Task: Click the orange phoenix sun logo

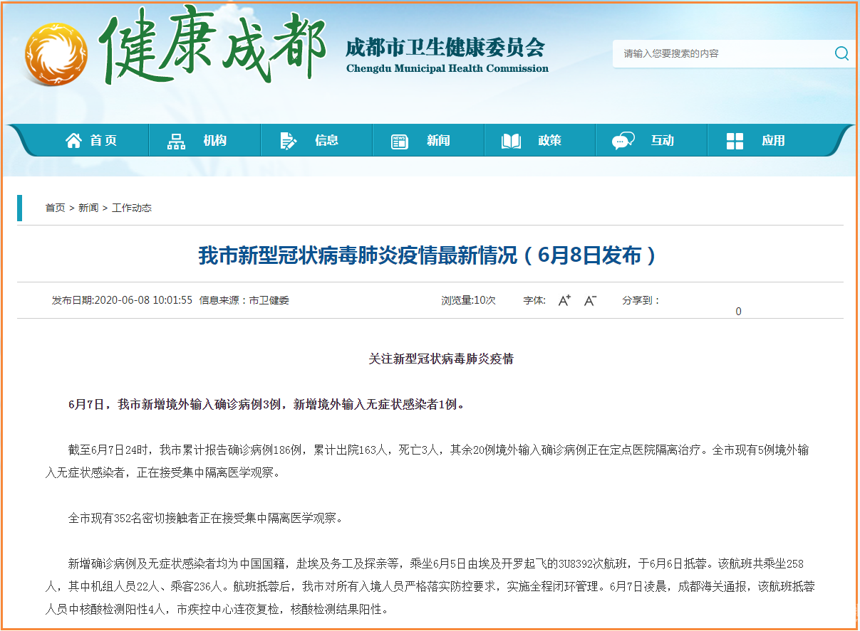Action: pos(56,54)
